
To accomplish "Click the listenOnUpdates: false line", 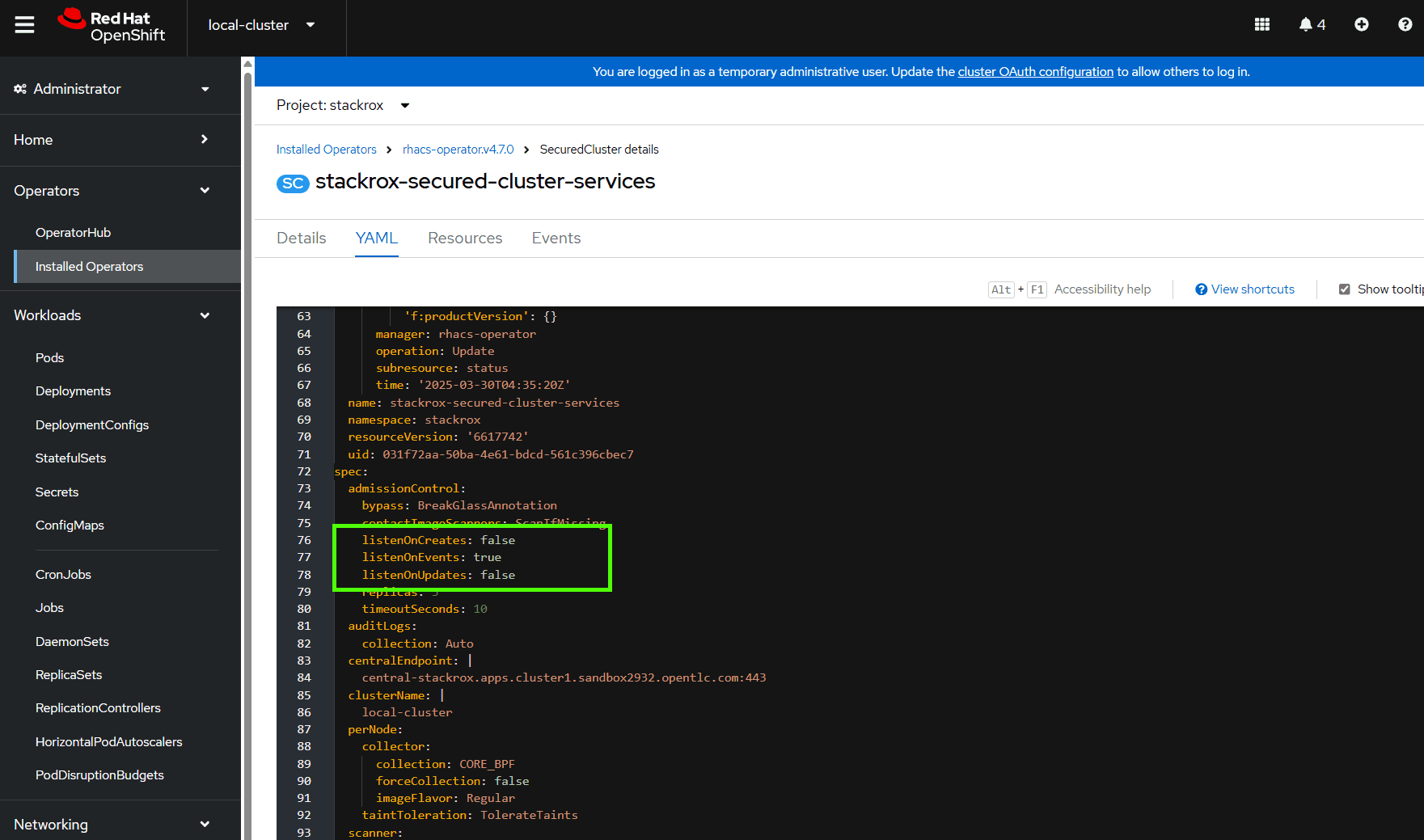I will (x=438, y=575).
